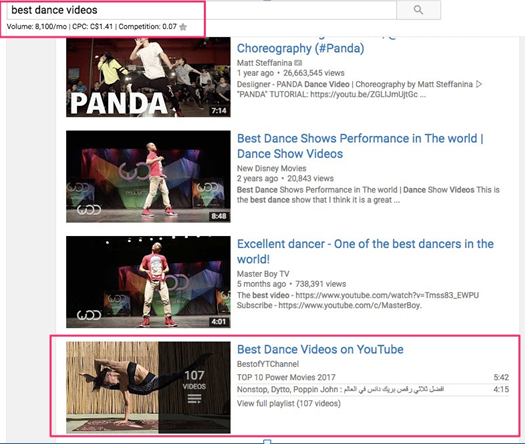Select the 'Volume: 8,100/mo' keyword stat

pyautogui.click(x=37, y=26)
